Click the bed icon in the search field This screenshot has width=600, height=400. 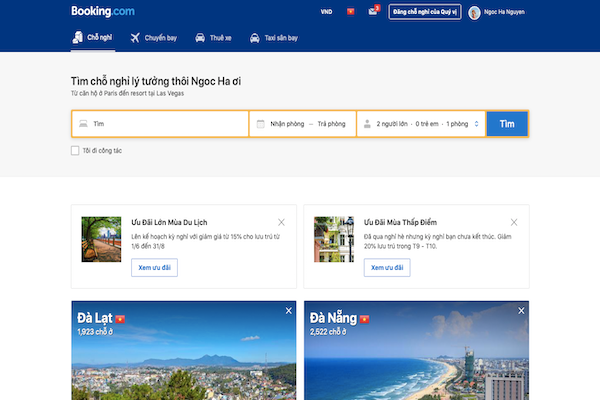tap(83, 124)
